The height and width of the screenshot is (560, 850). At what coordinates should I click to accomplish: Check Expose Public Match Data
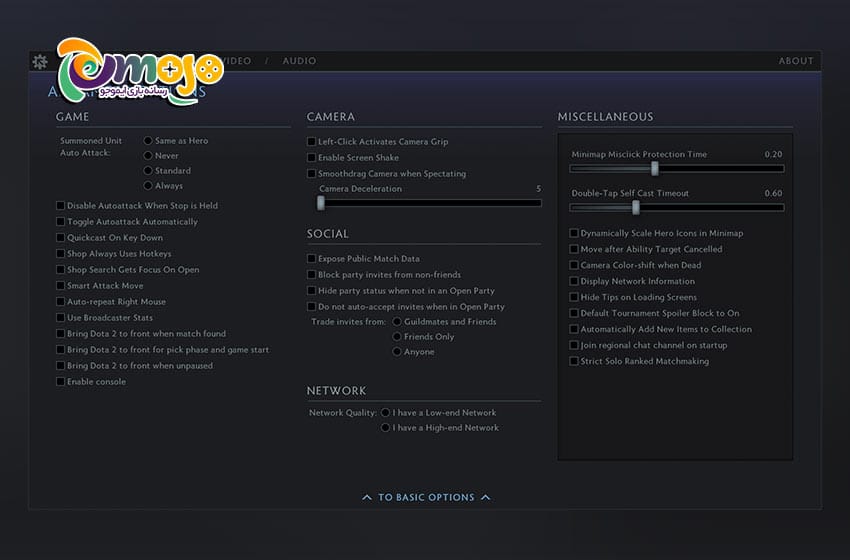[x=312, y=259]
